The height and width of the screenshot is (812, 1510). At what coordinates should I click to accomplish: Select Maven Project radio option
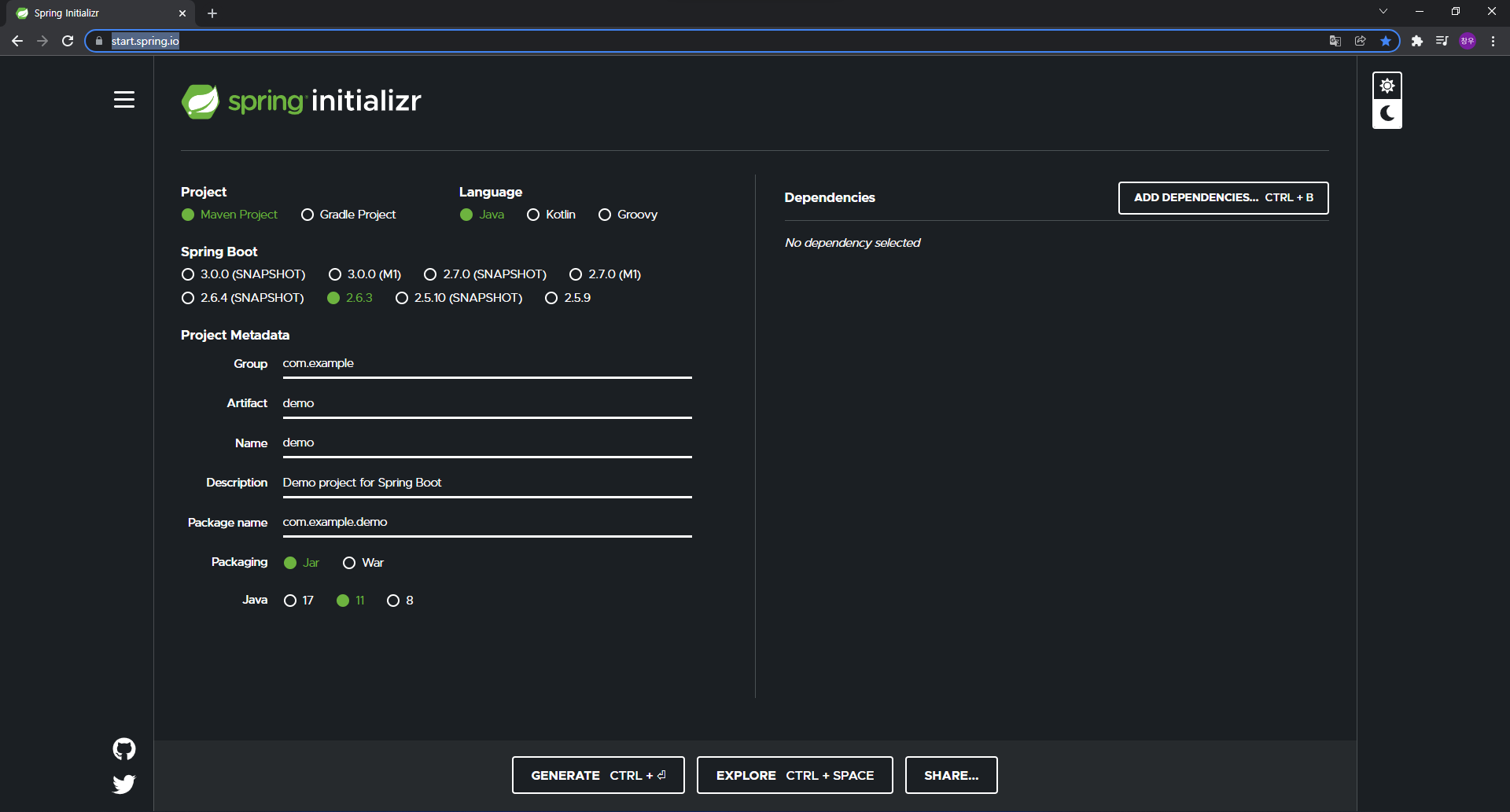[x=230, y=215]
